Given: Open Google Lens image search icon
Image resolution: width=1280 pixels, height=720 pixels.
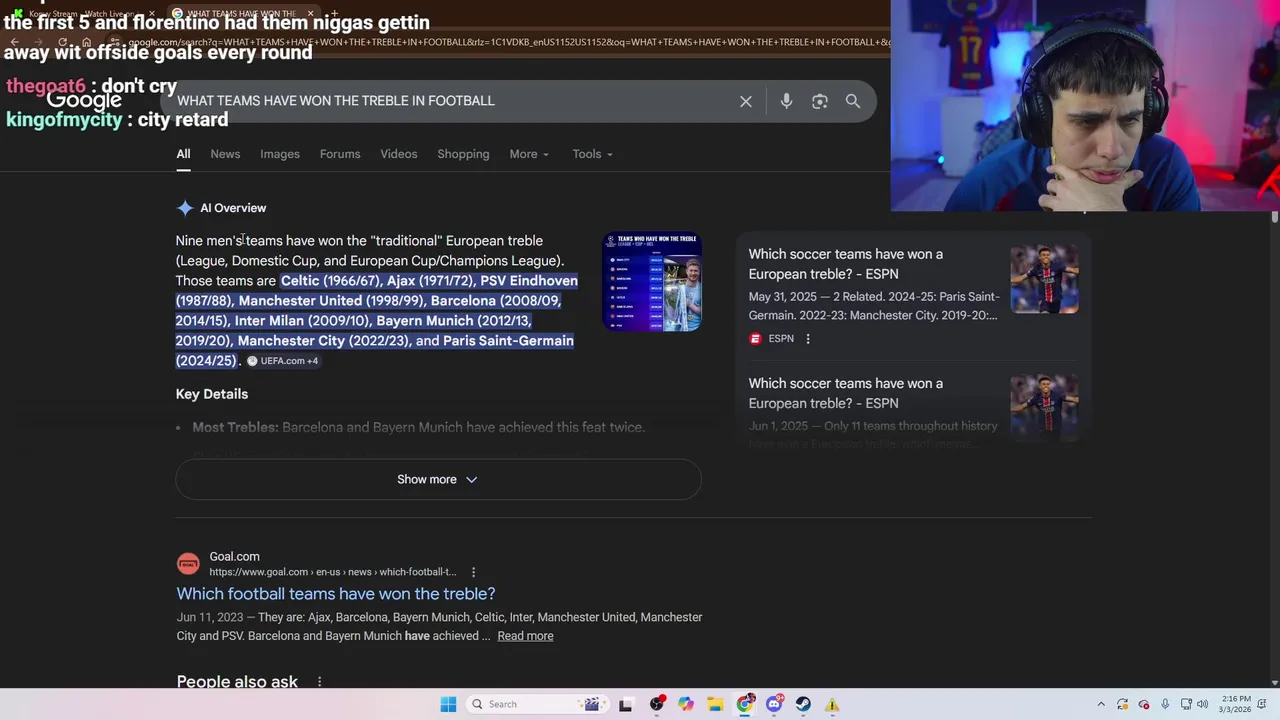Looking at the screenshot, I should (820, 101).
